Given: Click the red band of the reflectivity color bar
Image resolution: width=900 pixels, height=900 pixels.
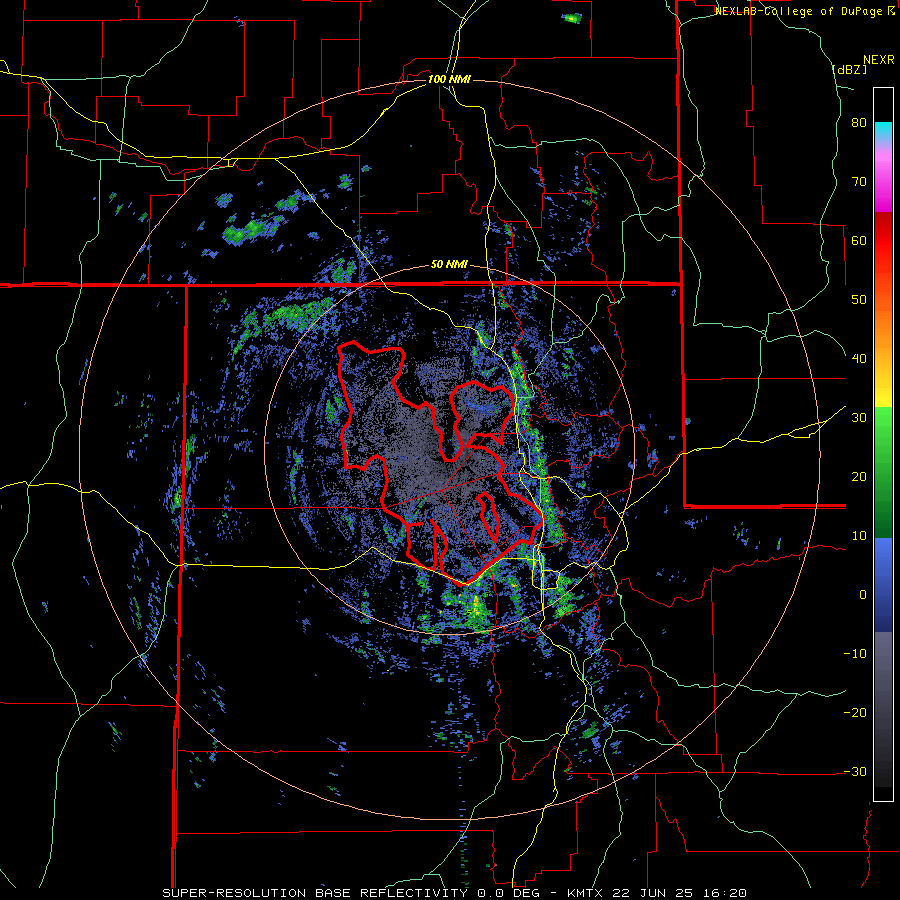Looking at the screenshot, I should pyautogui.click(x=883, y=255).
